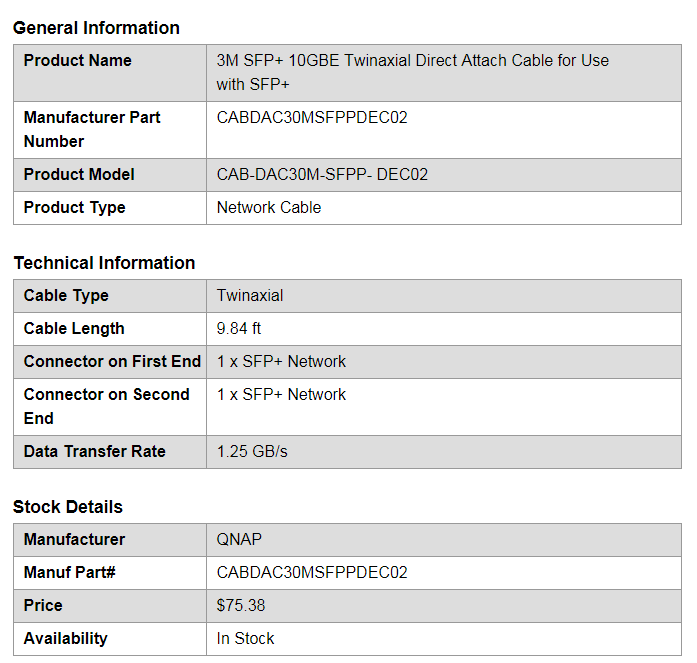
Task: Click the Manuf Part# label
Action: point(70,573)
